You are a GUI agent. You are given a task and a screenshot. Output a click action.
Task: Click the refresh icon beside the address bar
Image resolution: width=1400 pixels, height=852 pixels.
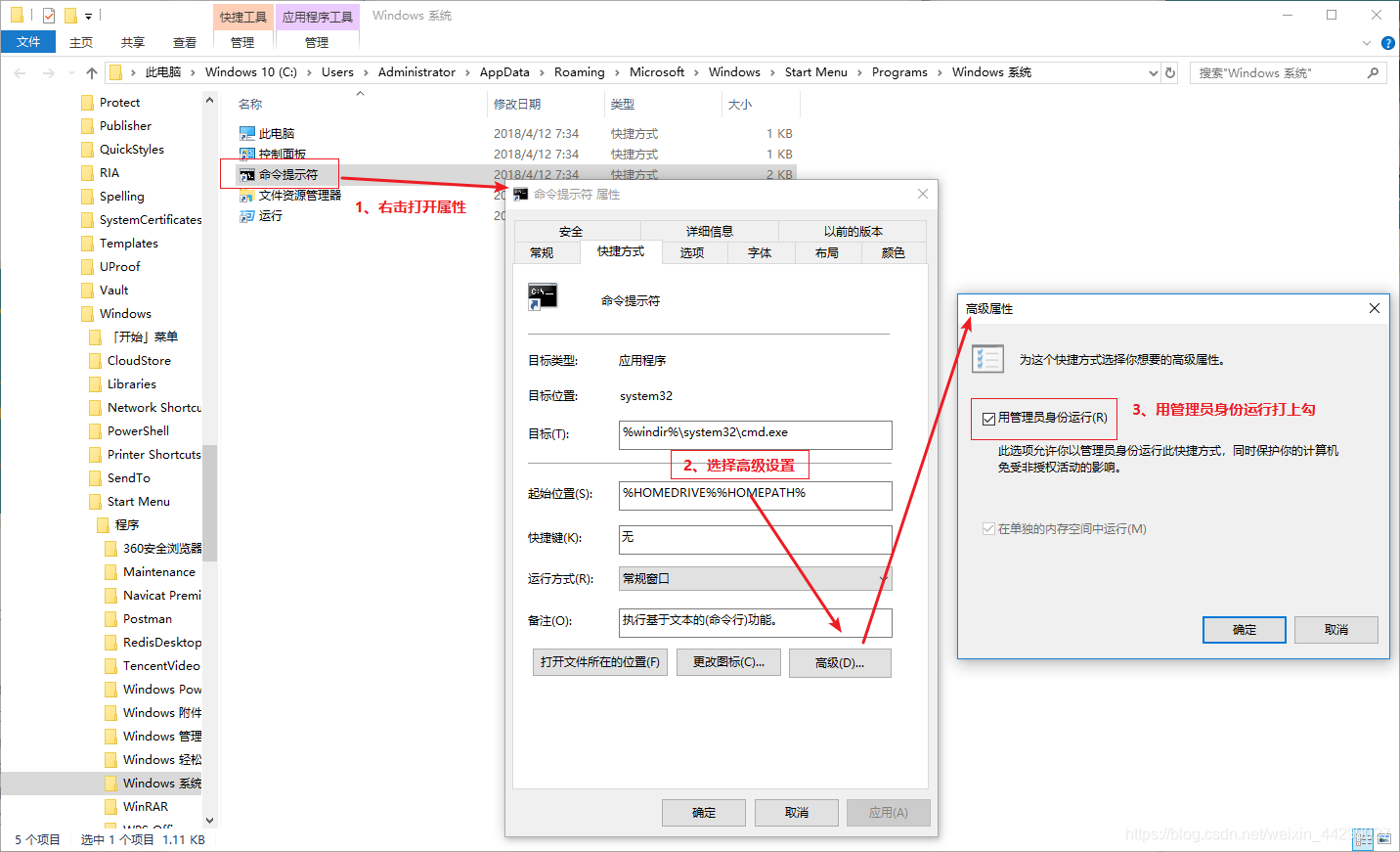point(1170,72)
